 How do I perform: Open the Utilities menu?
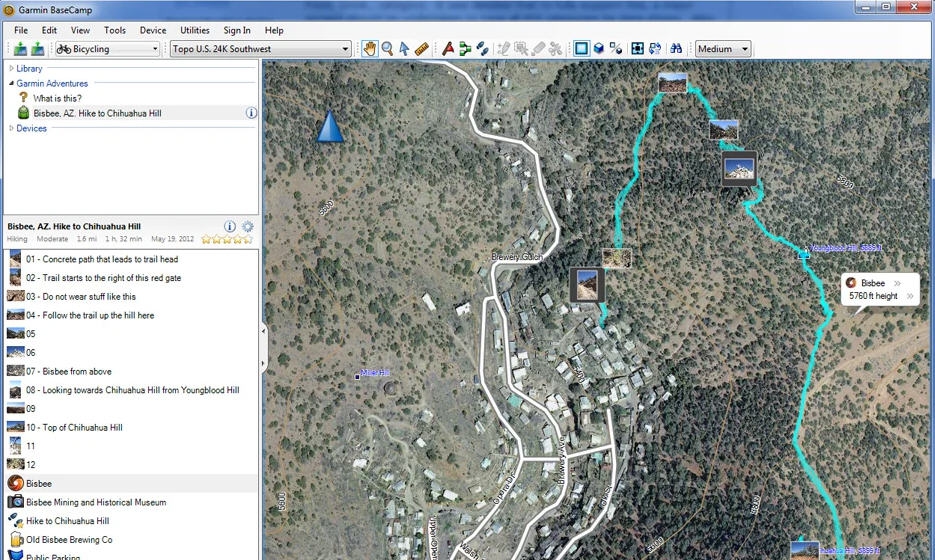[195, 30]
